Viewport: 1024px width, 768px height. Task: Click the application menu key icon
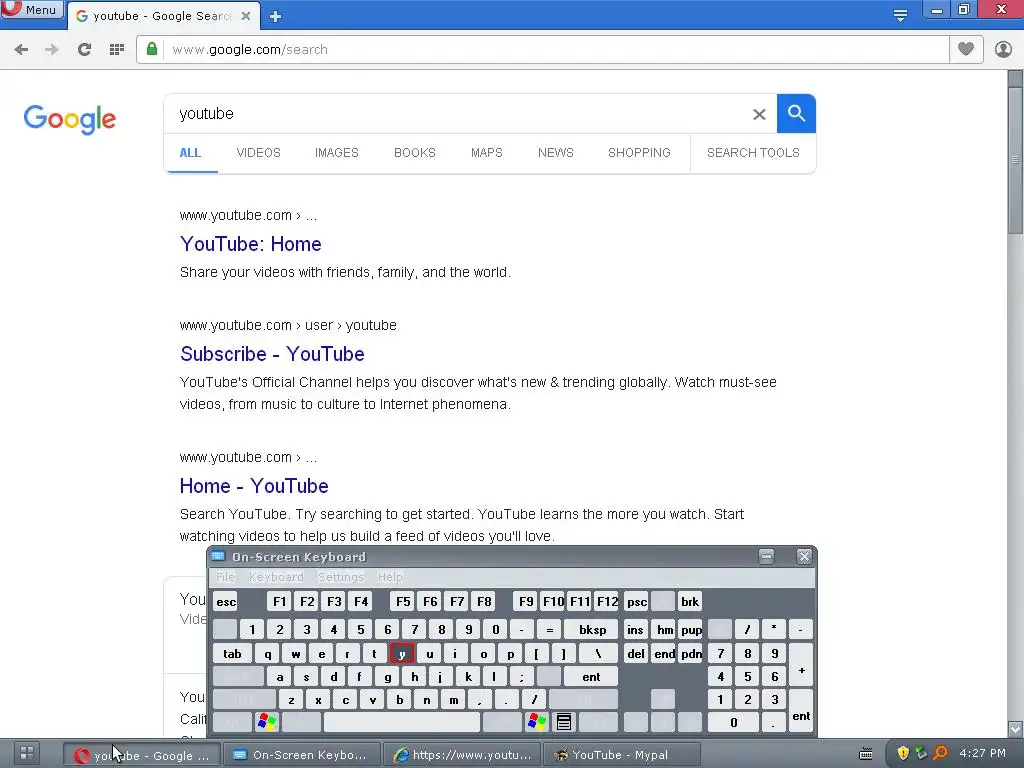tap(564, 722)
